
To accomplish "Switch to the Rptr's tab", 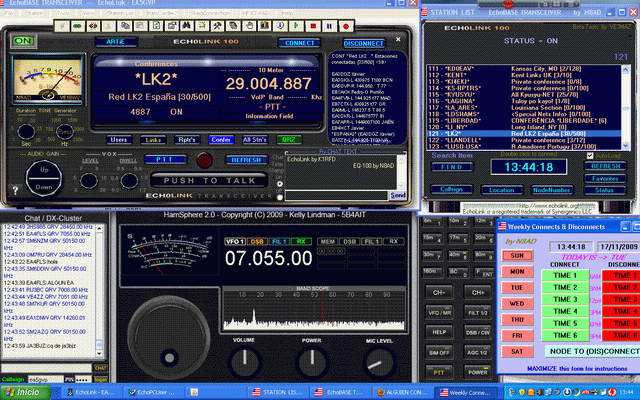I will [187, 140].
